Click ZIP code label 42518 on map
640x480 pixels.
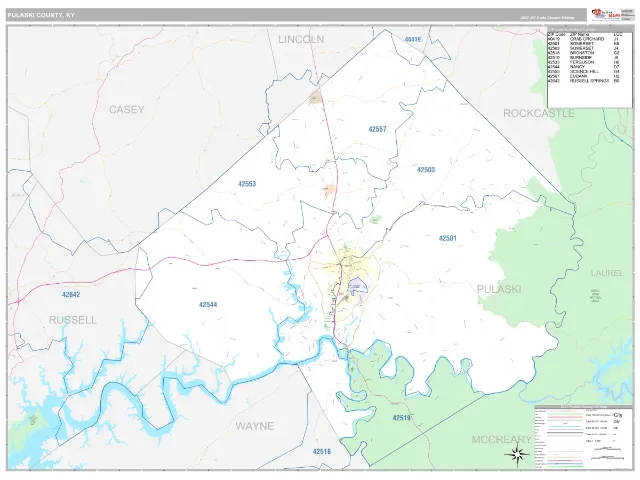pos(322,451)
